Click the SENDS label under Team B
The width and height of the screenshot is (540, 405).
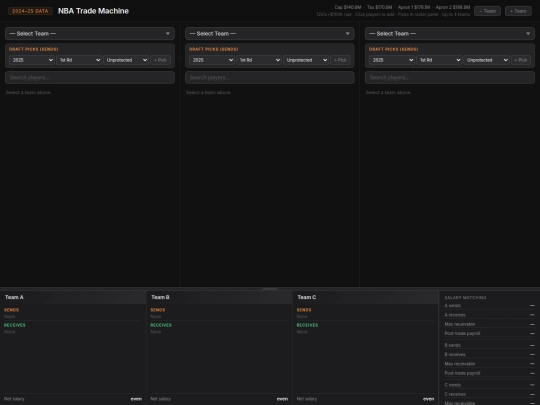158,310
